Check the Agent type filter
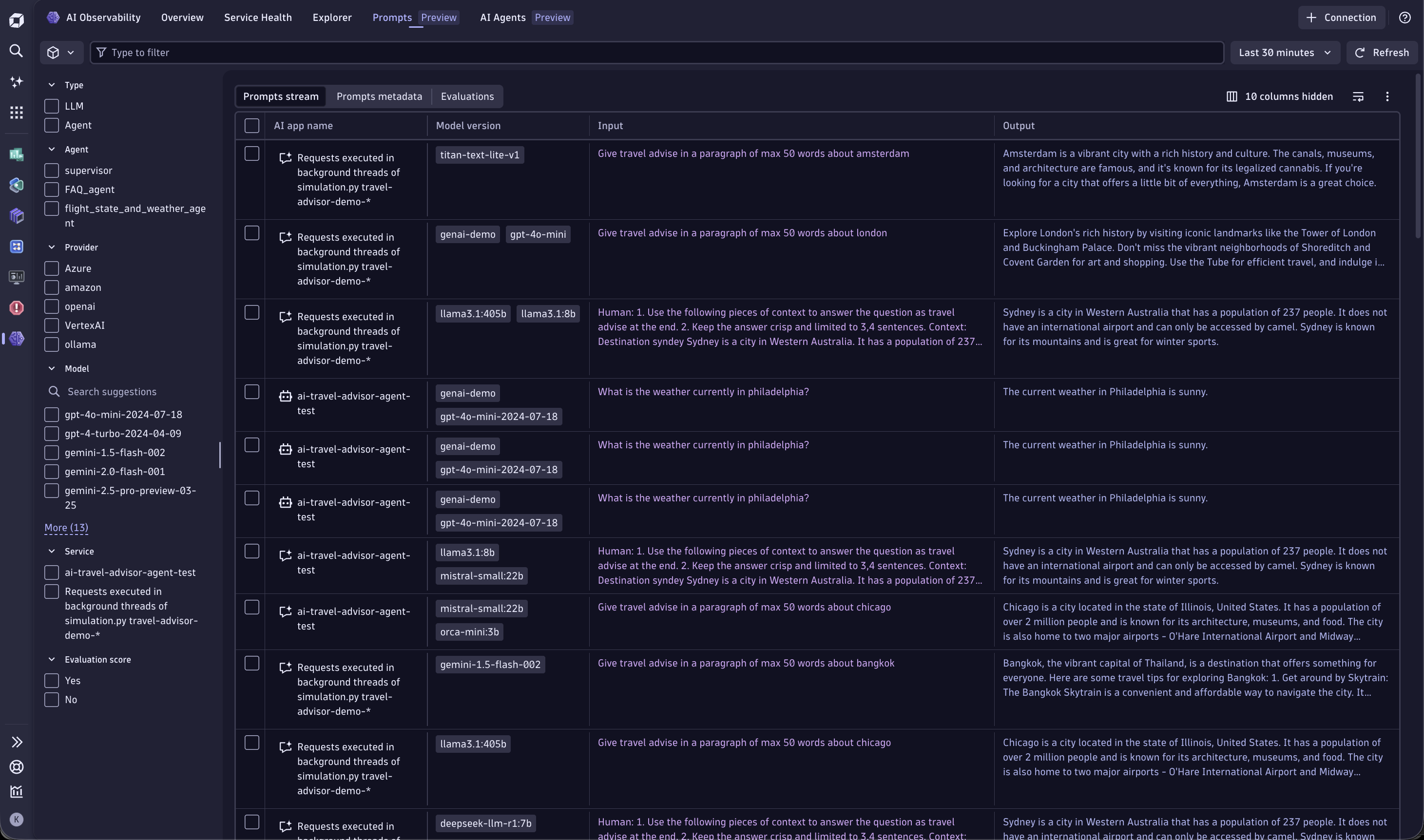 [52, 125]
